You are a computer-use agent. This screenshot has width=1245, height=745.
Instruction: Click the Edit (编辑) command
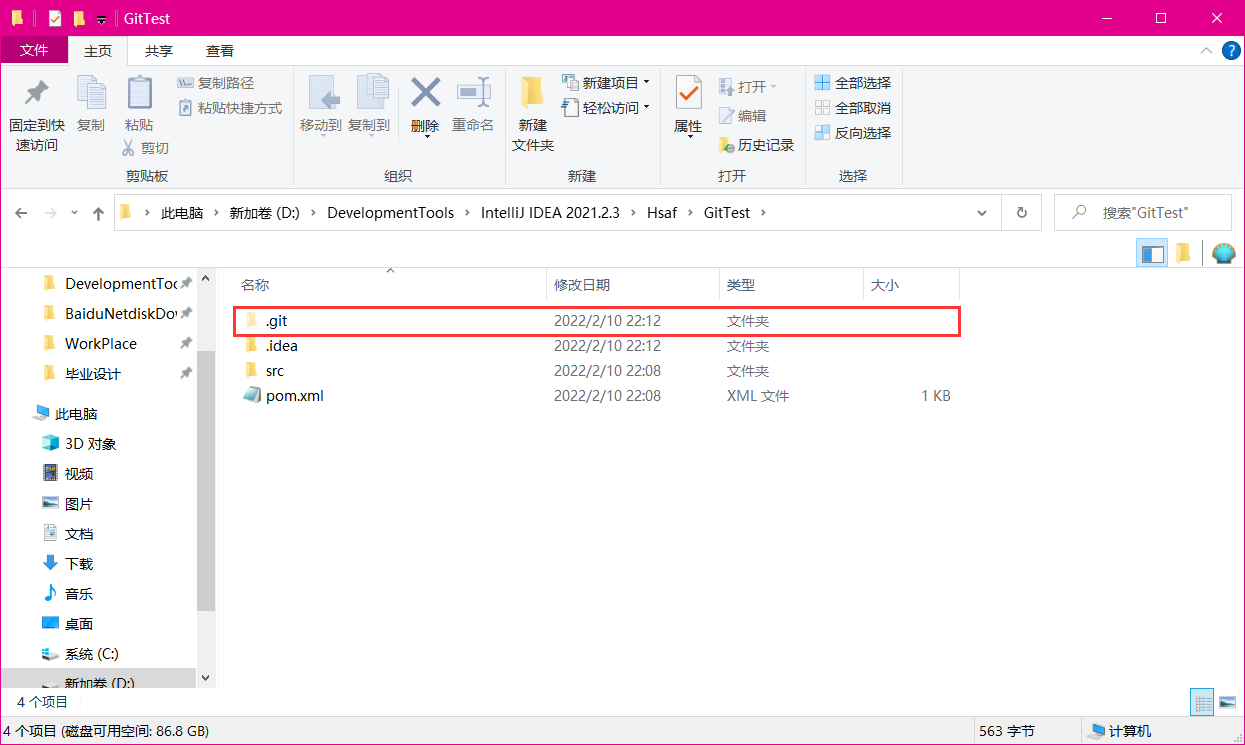pyautogui.click(x=742, y=116)
